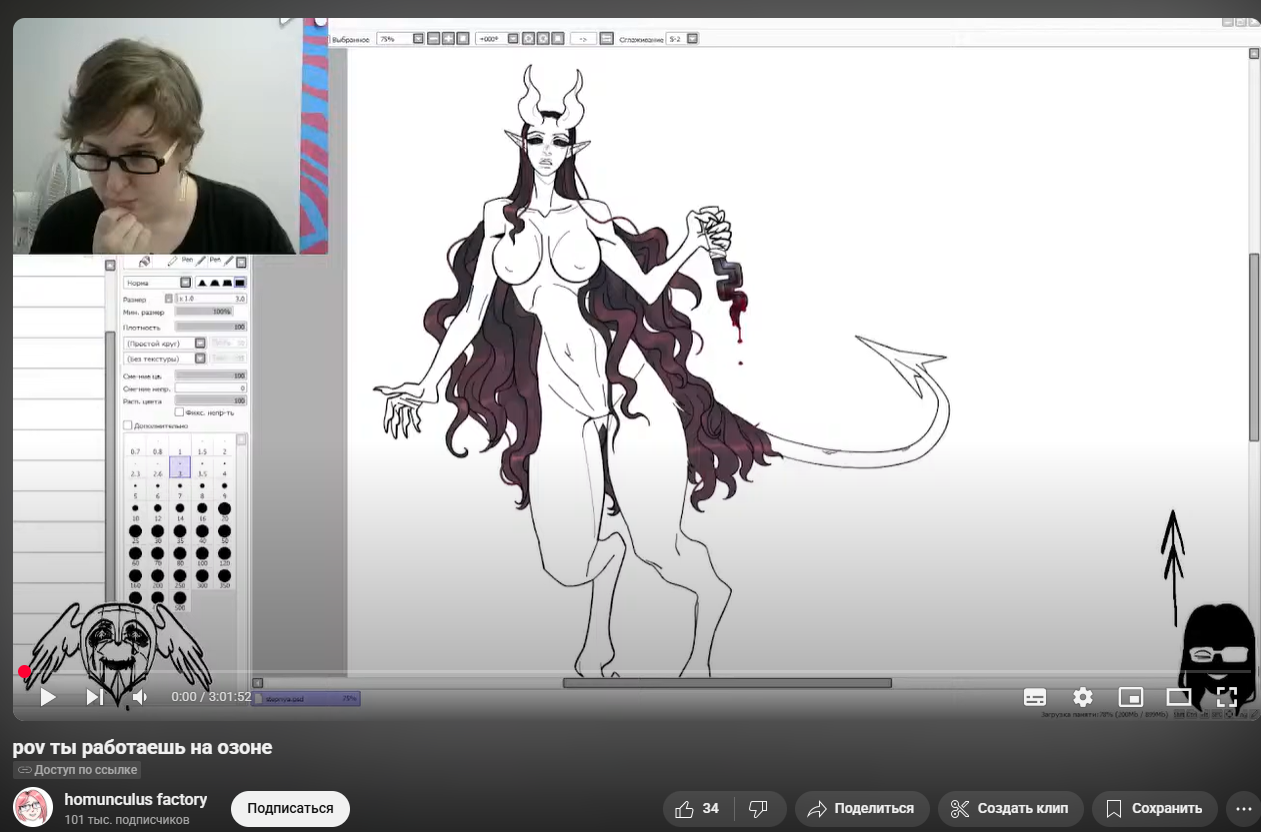1261x832 pixels.
Task: Mute the video volume
Action: (x=140, y=697)
